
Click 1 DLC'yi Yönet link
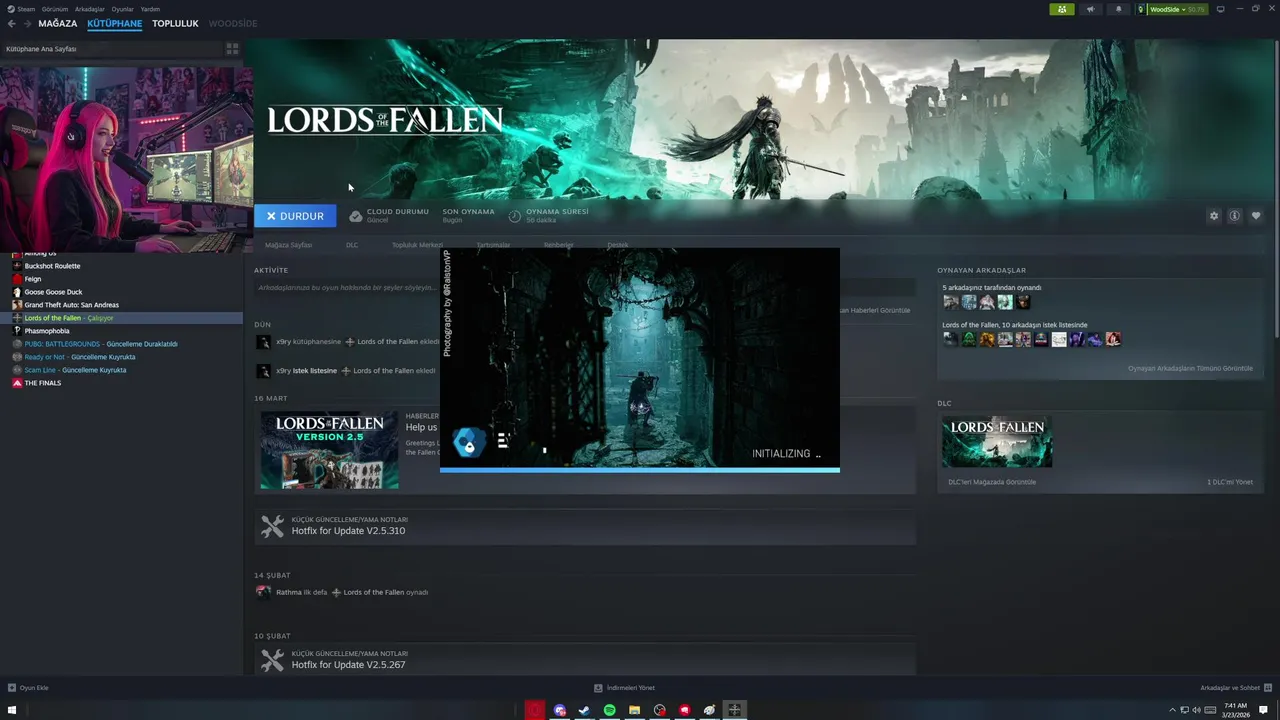[1230, 482]
